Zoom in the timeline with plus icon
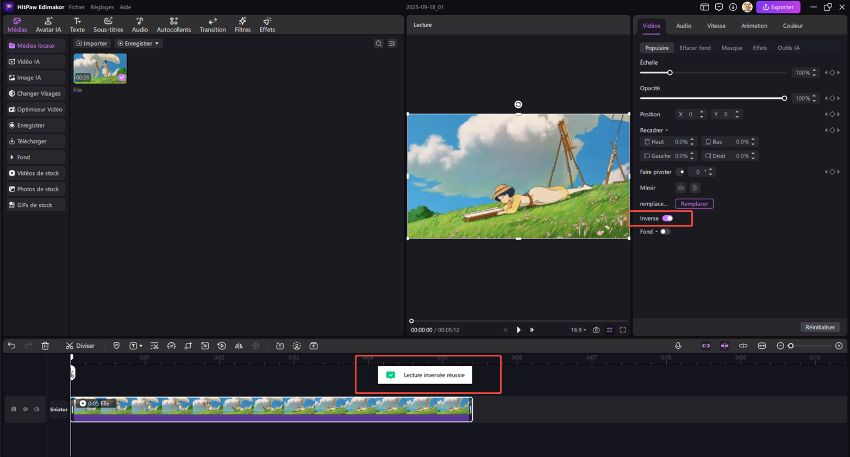Viewport: 850px width, 457px height. pyautogui.click(x=839, y=346)
